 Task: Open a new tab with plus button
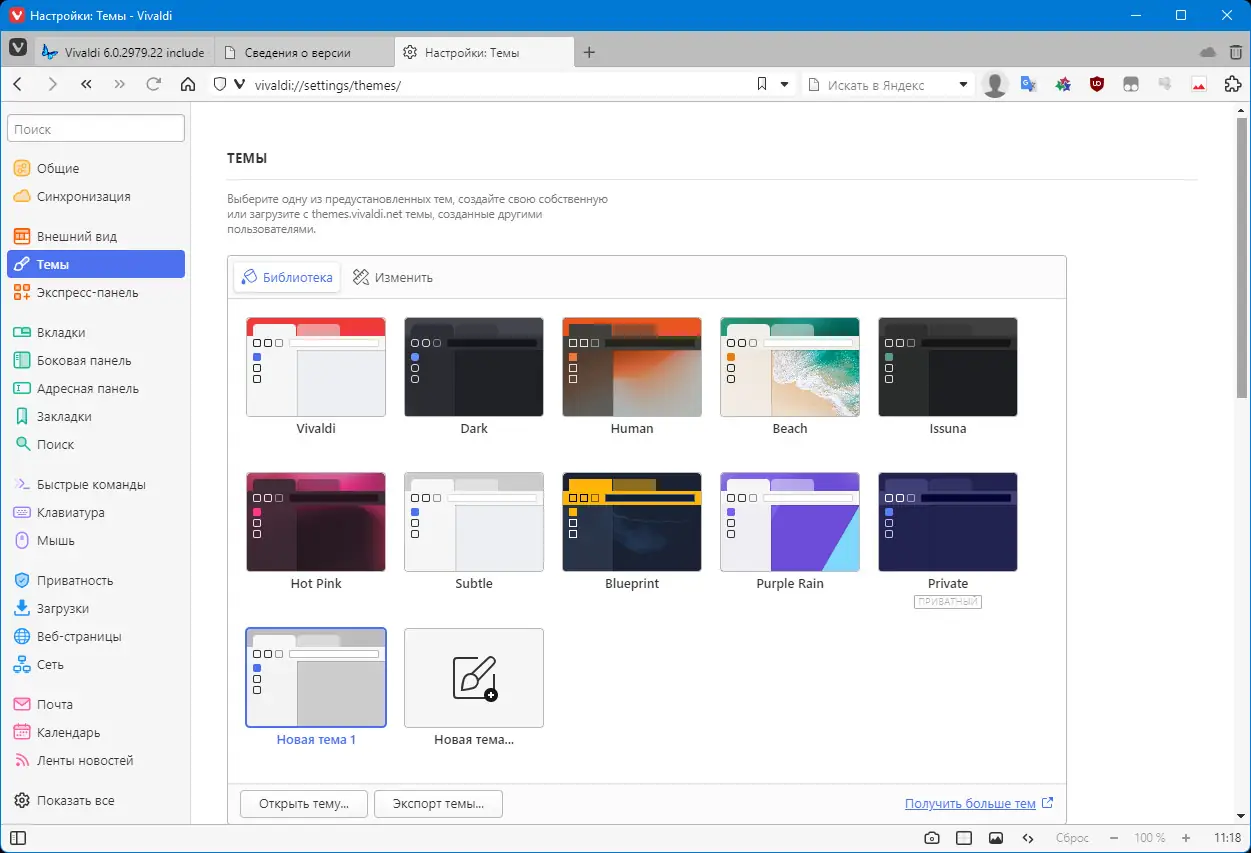pos(589,52)
